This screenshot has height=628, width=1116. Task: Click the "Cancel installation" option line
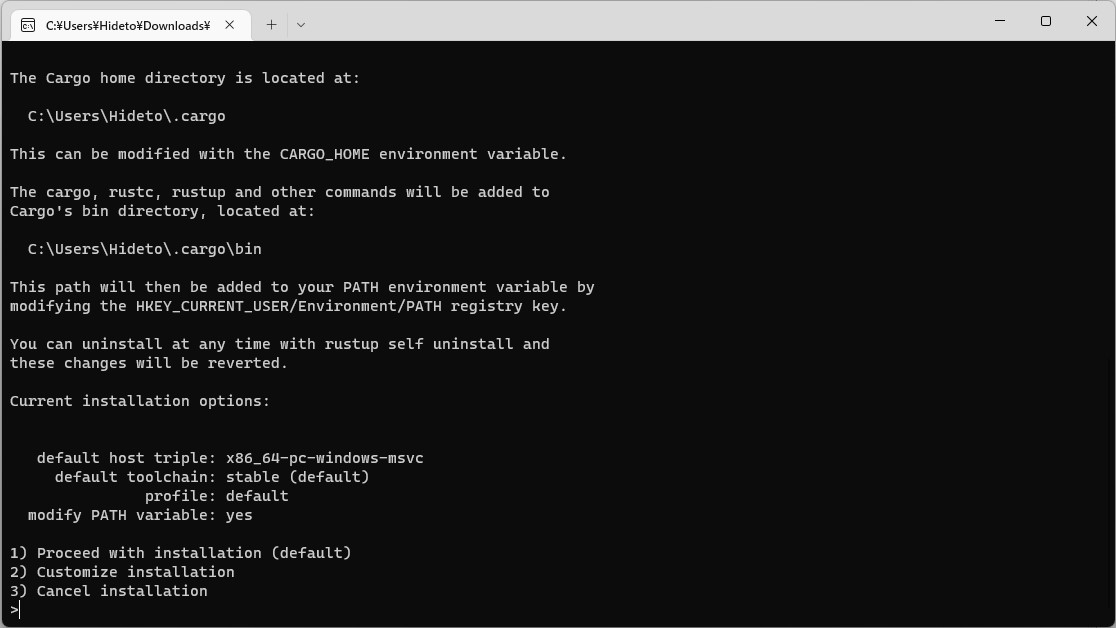[x=109, y=591]
